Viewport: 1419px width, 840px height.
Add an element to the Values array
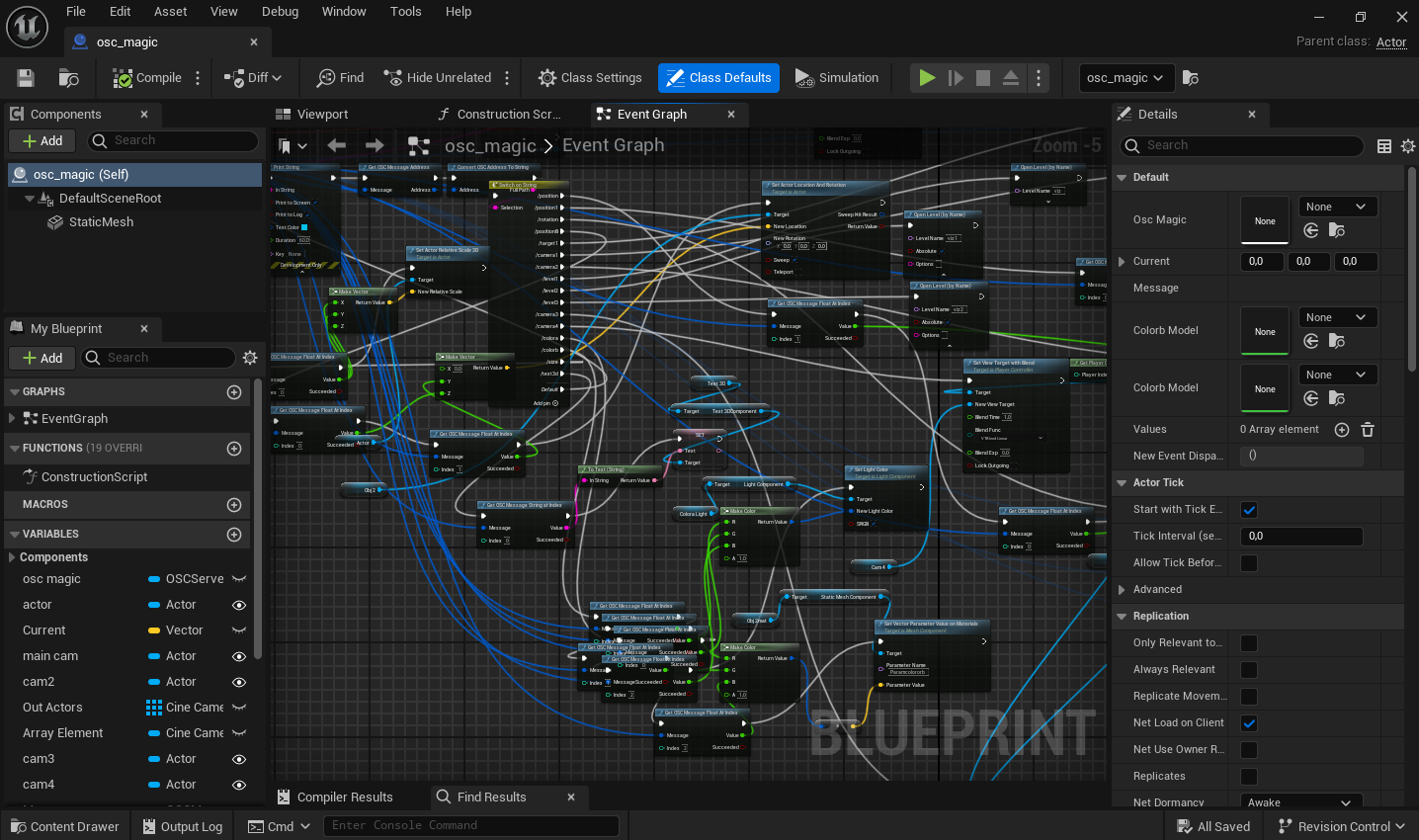[1342, 430]
